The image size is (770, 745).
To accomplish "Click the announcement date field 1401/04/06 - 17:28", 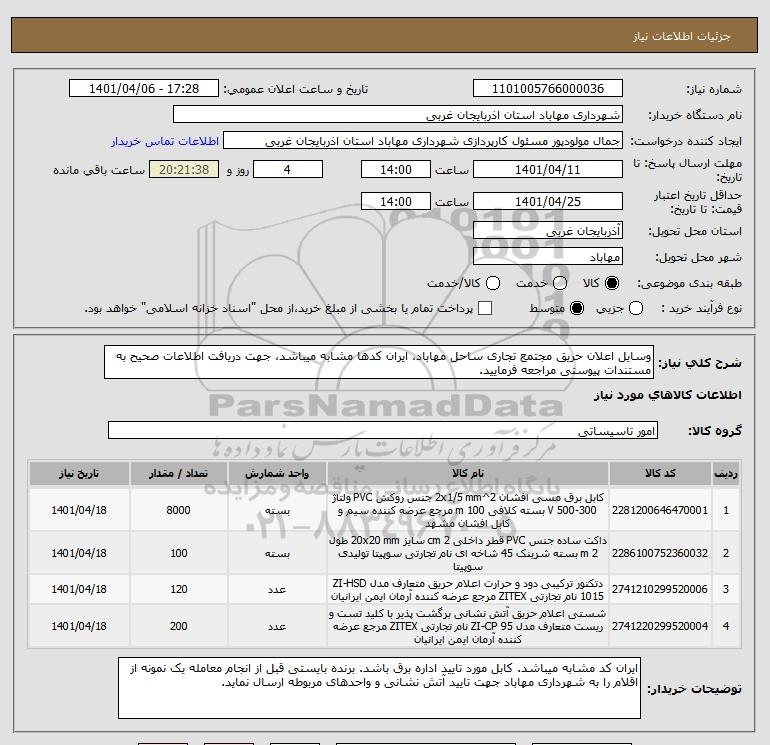I will (144, 88).
